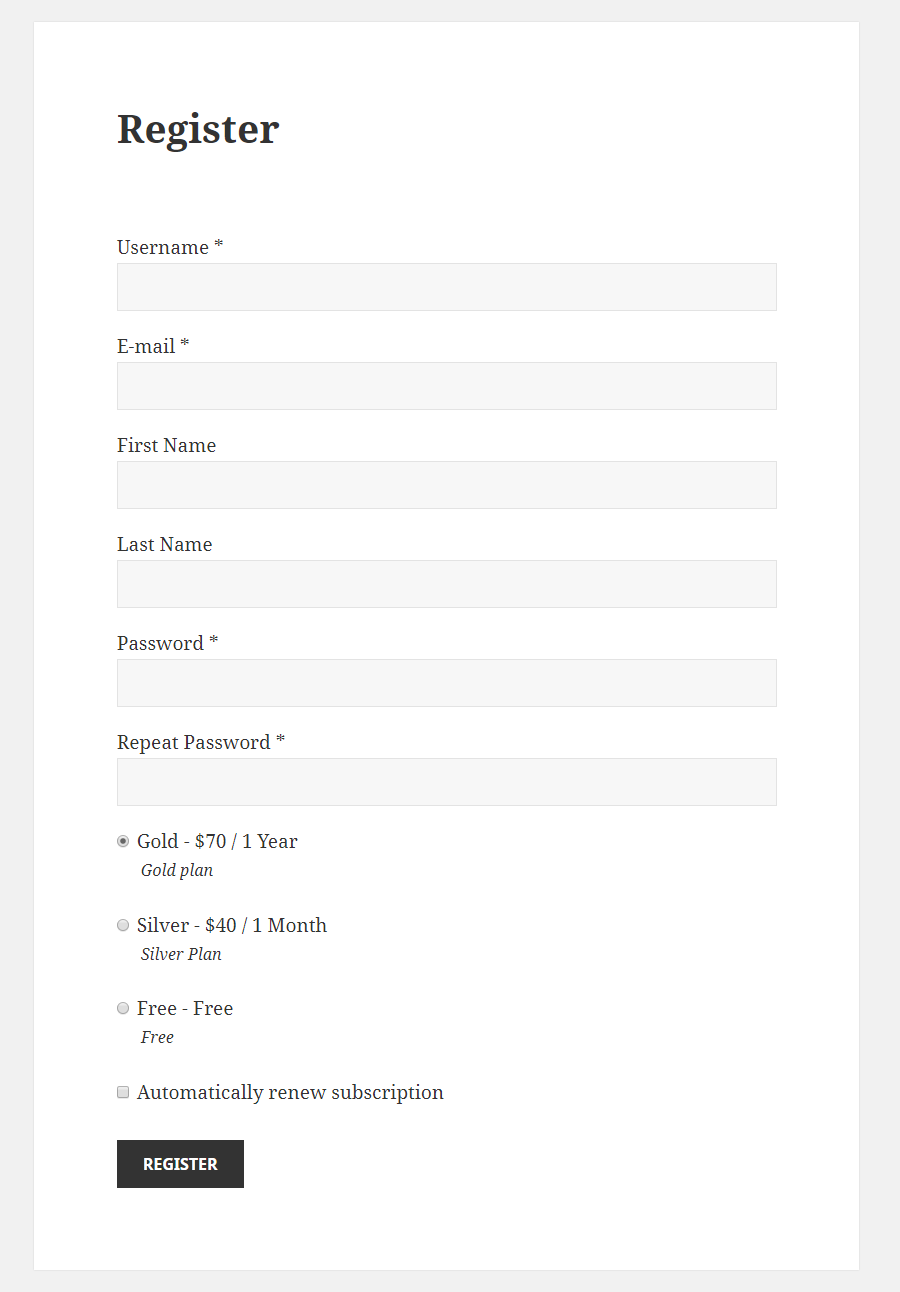Click the "Automatically renew subscription" text
The image size is (900, 1292).
coord(290,1092)
